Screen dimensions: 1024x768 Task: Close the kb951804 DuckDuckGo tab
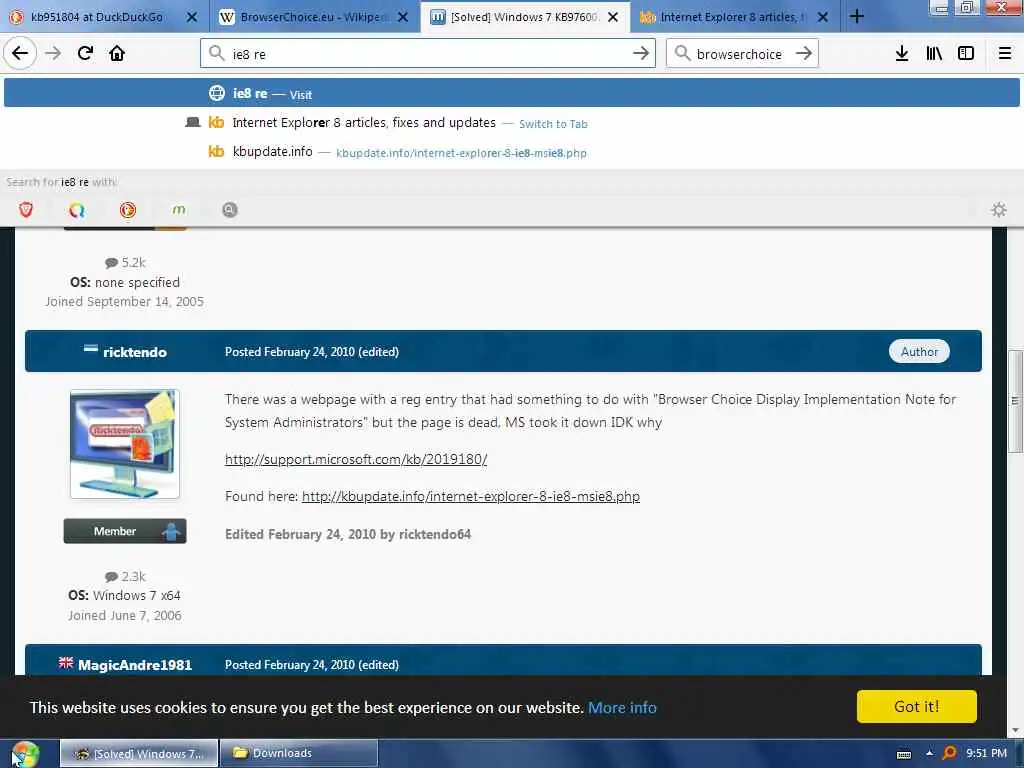[192, 17]
